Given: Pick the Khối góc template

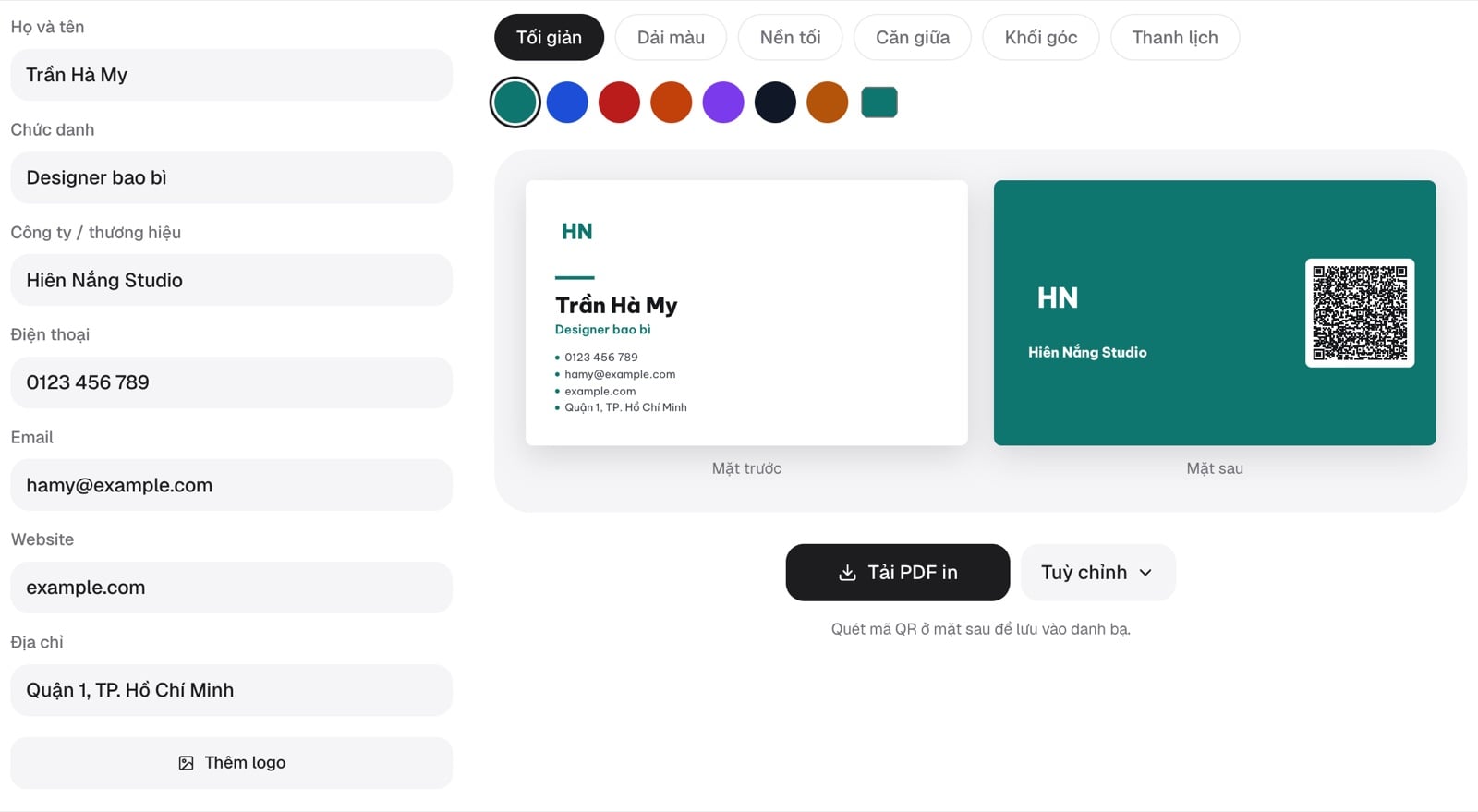Looking at the screenshot, I should tap(1041, 37).
